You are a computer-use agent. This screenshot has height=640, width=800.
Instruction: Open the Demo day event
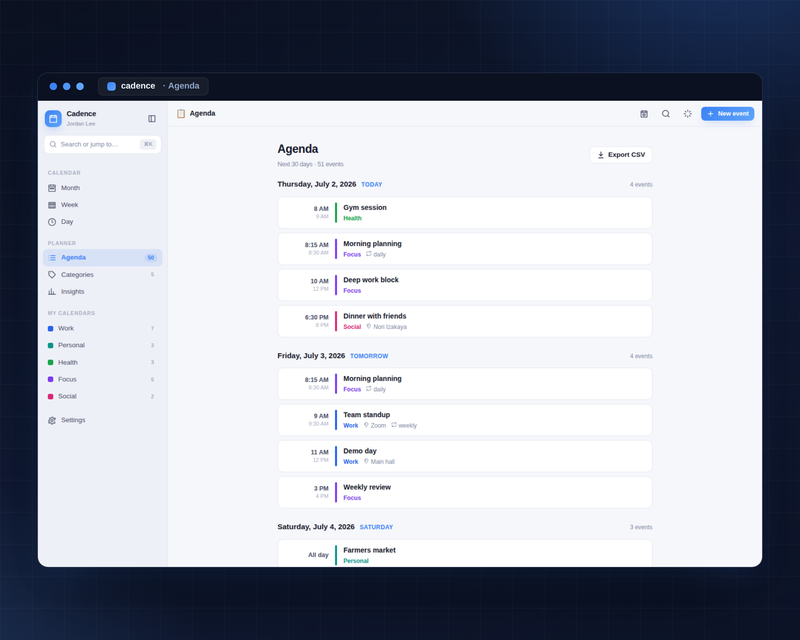[465, 456]
